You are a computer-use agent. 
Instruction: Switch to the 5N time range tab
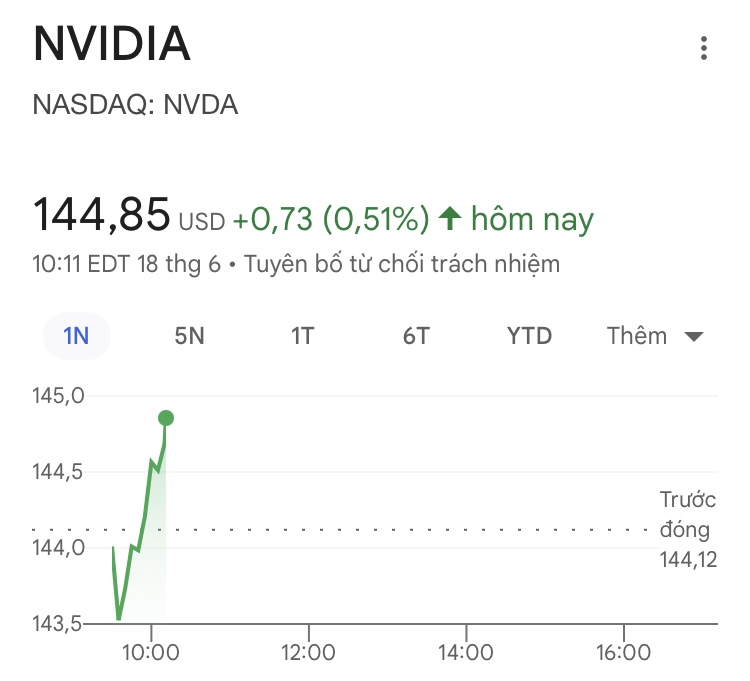point(189,336)
